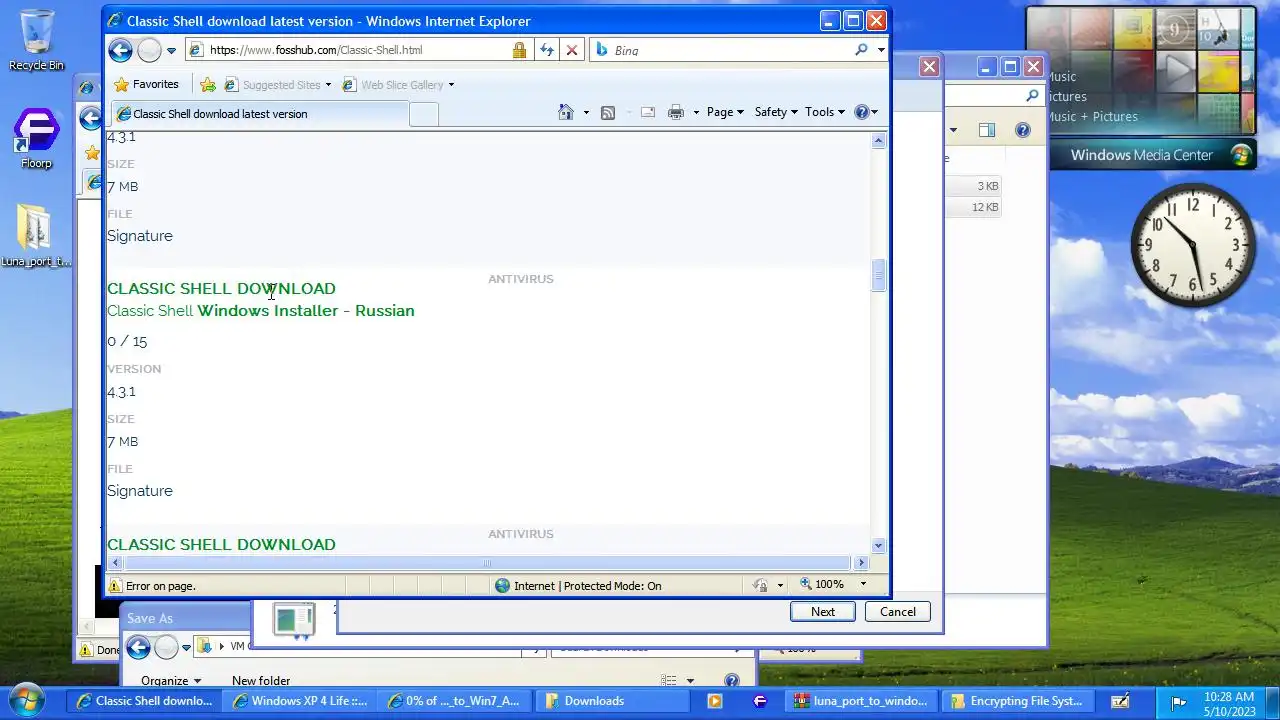1280x720 pixels.
Task: Click the Help icon in background Explorer window
Action: (x=1022, y=130)
